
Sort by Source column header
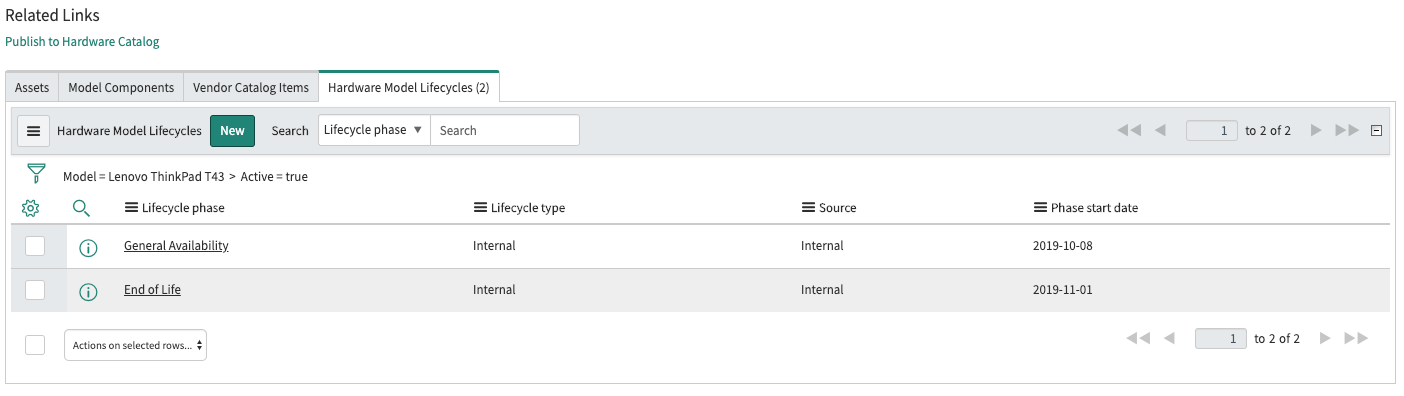click(837, 208)
